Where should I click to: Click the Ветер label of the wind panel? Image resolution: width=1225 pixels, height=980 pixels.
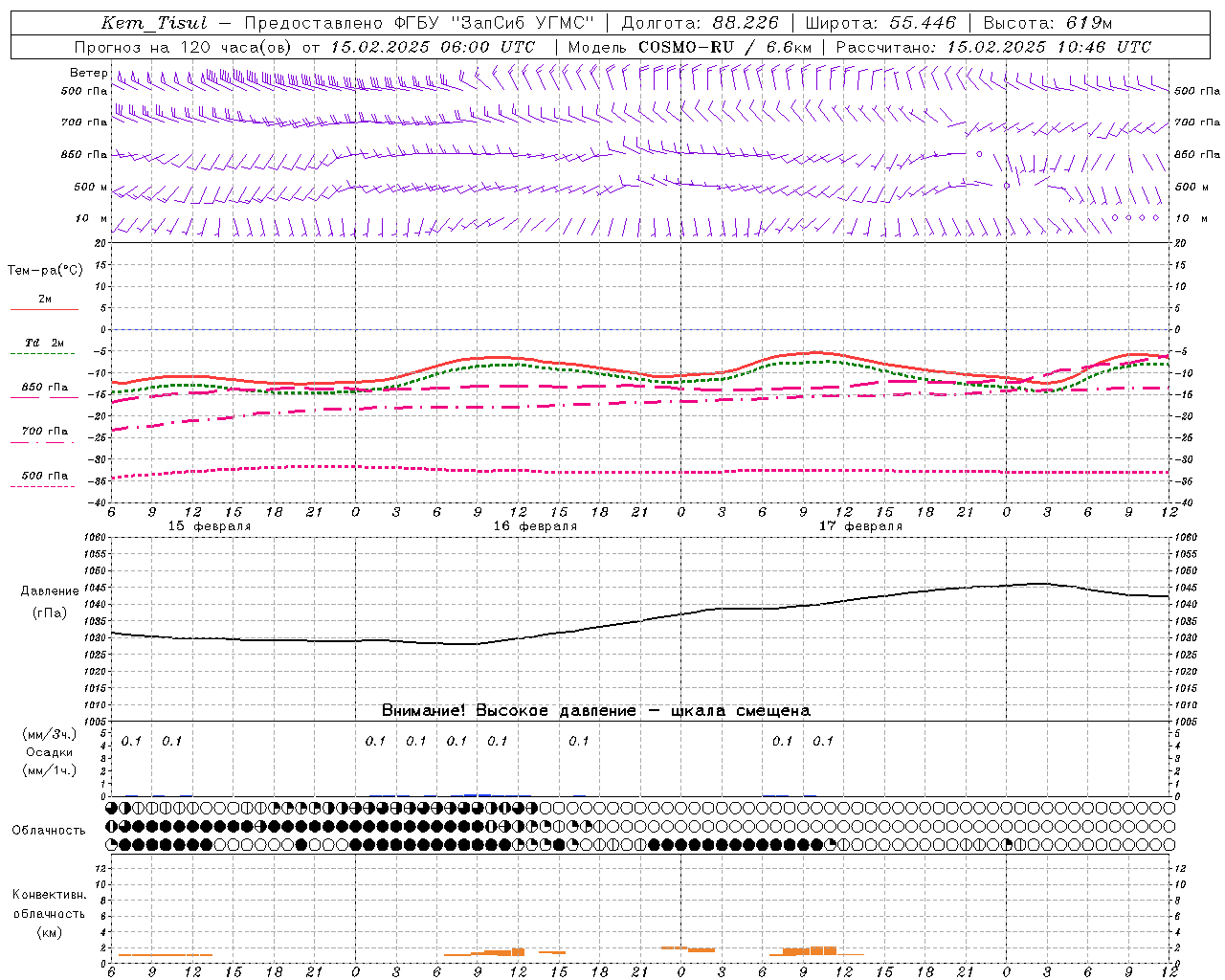[88, 73]
